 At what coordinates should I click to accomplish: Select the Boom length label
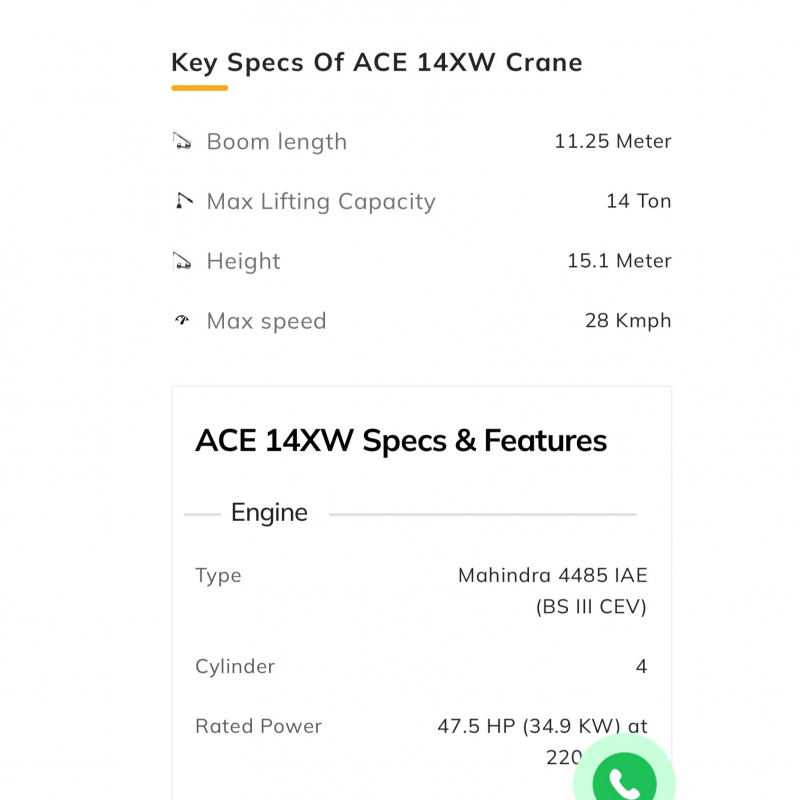pyautogui.click(x=276, y=142)
